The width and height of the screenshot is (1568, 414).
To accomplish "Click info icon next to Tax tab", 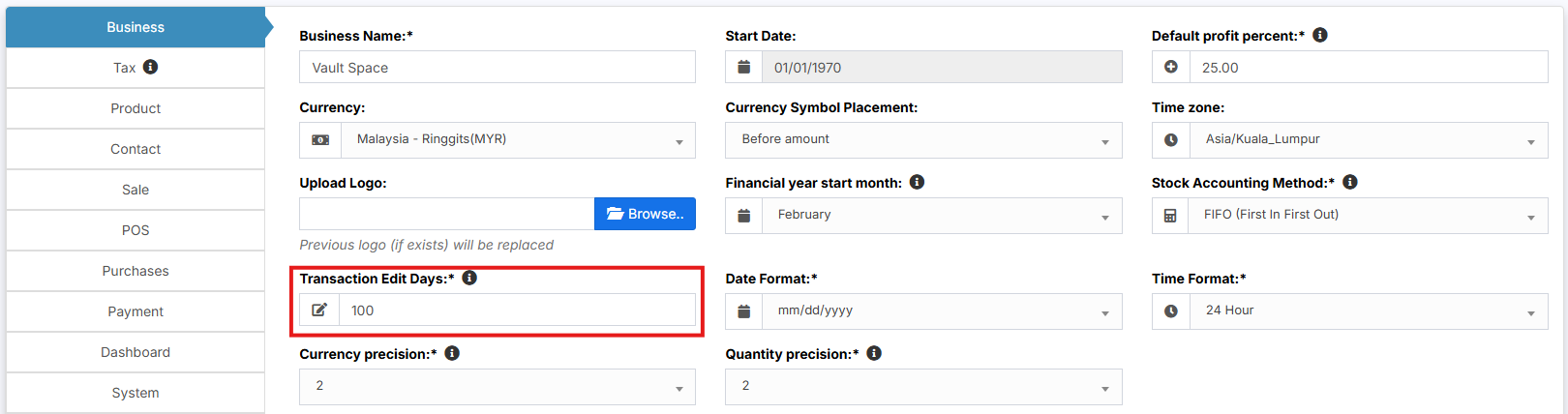I will pos(150,67).
